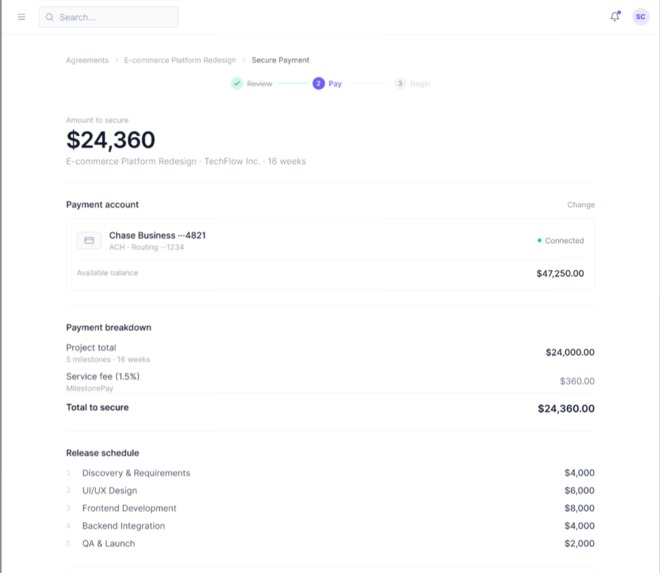
Task: Click $8,000 Frontend Development amount
Action: [579, 508]
